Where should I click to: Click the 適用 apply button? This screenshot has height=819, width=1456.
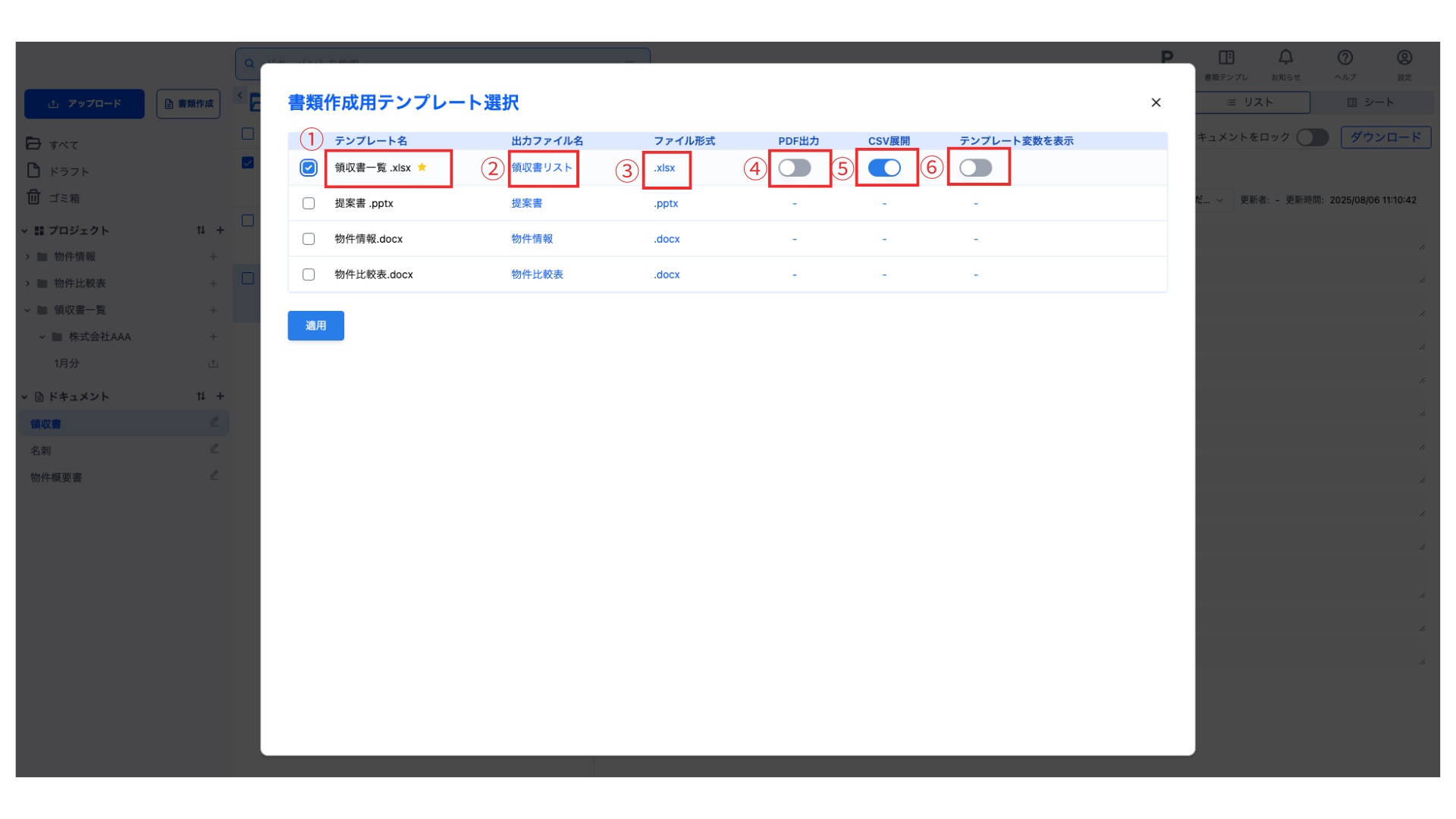tap(315, 325)
